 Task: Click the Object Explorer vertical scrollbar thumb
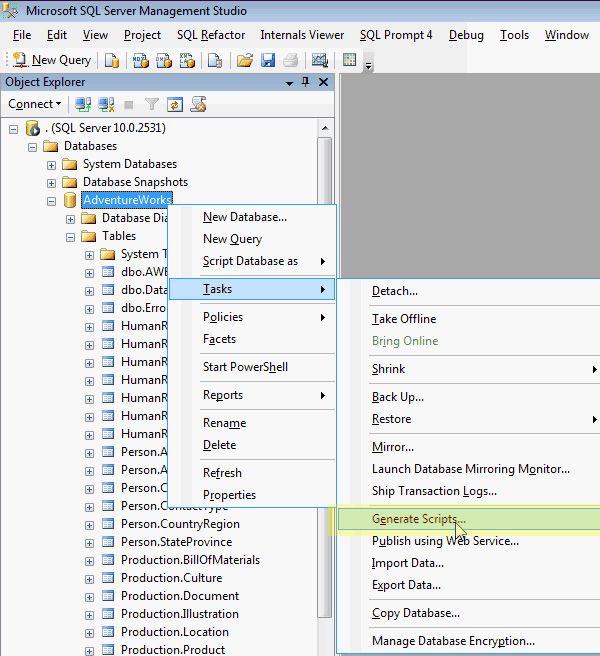pos(325,377)
